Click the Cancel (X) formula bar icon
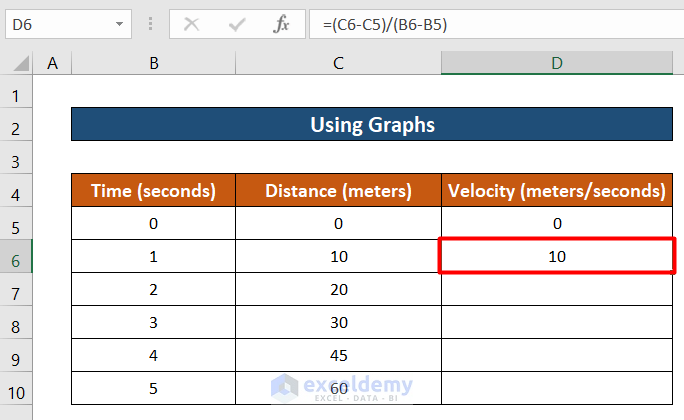 (193, 23)
